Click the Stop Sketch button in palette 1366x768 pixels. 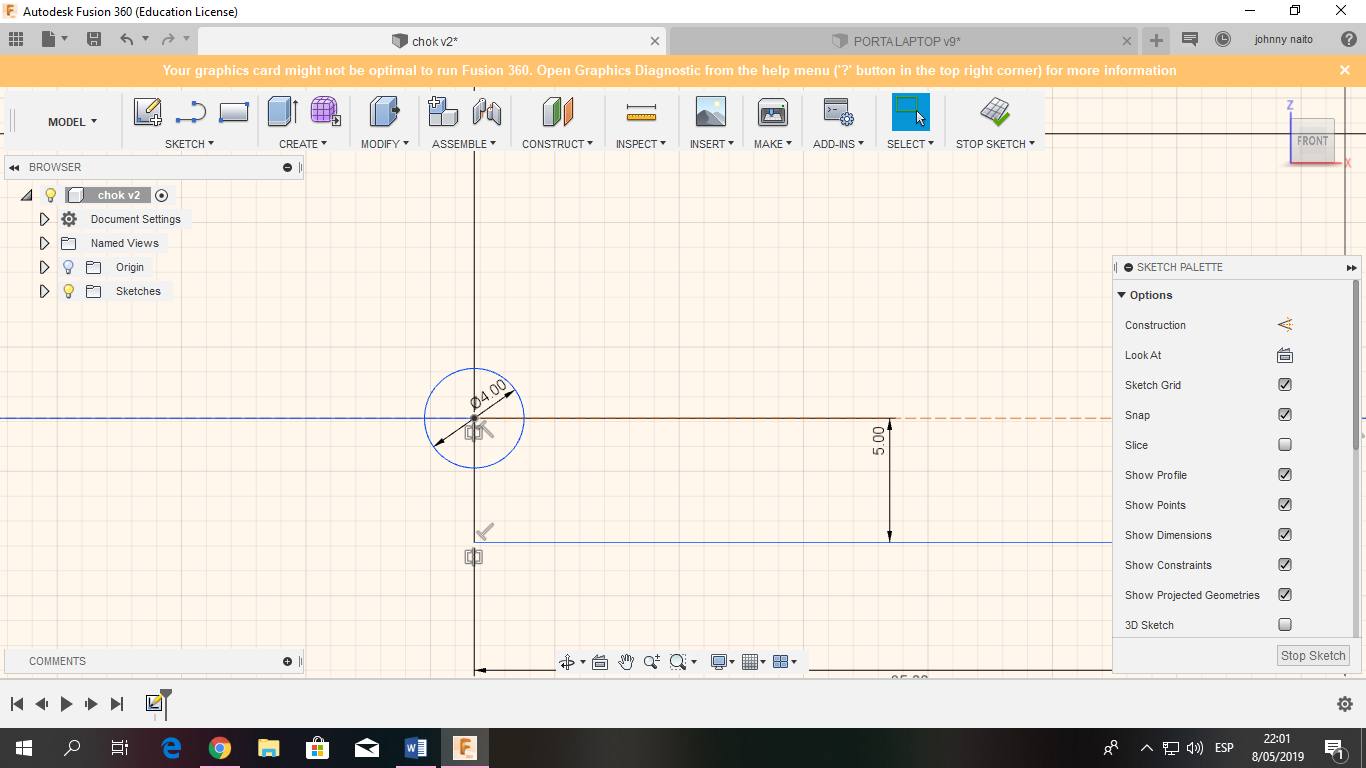(x=1313, y=656)
